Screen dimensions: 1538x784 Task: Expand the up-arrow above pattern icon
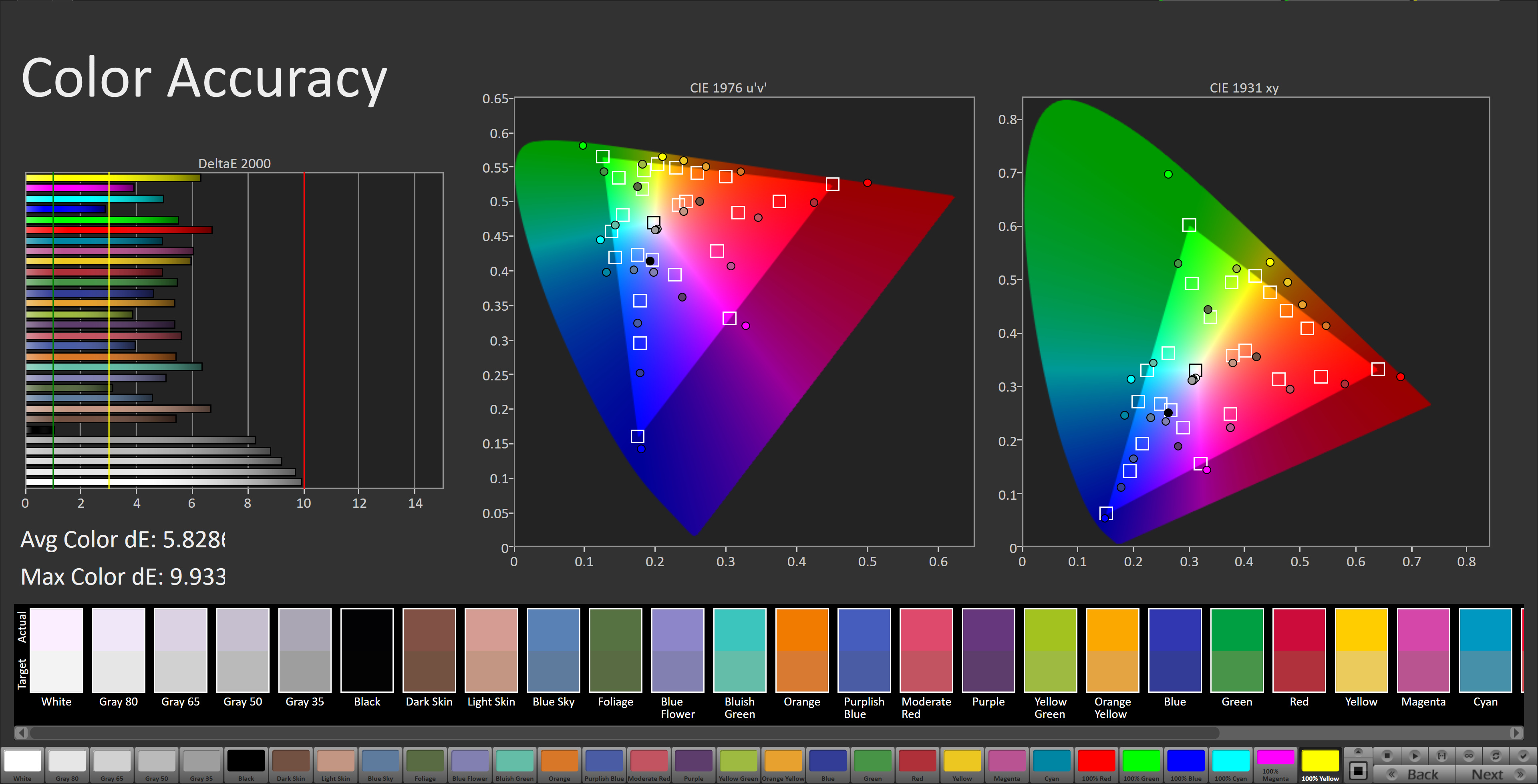(x=1358, y=752)
